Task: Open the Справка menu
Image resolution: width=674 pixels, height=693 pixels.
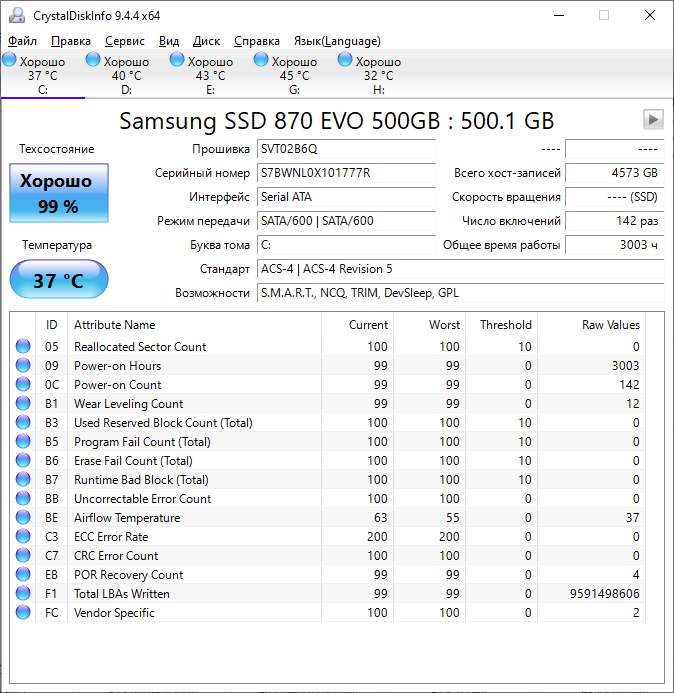Action: point(257,41)
